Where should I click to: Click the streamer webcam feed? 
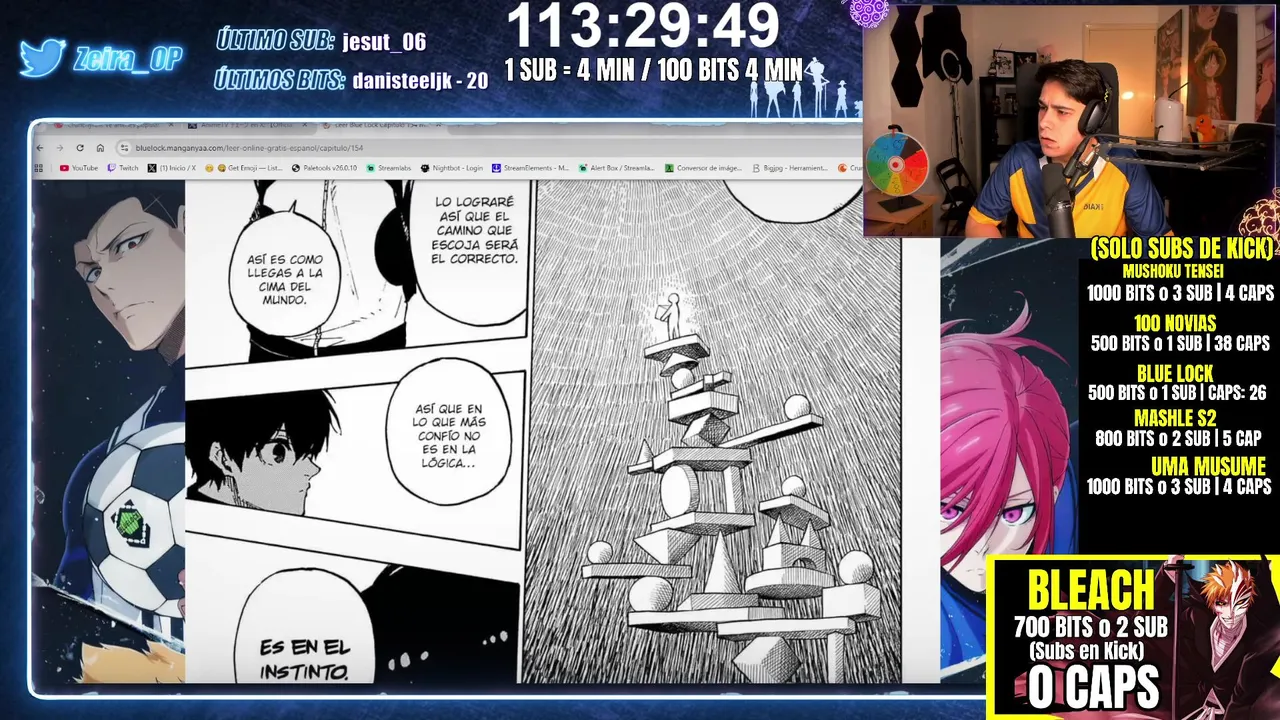1070,120
